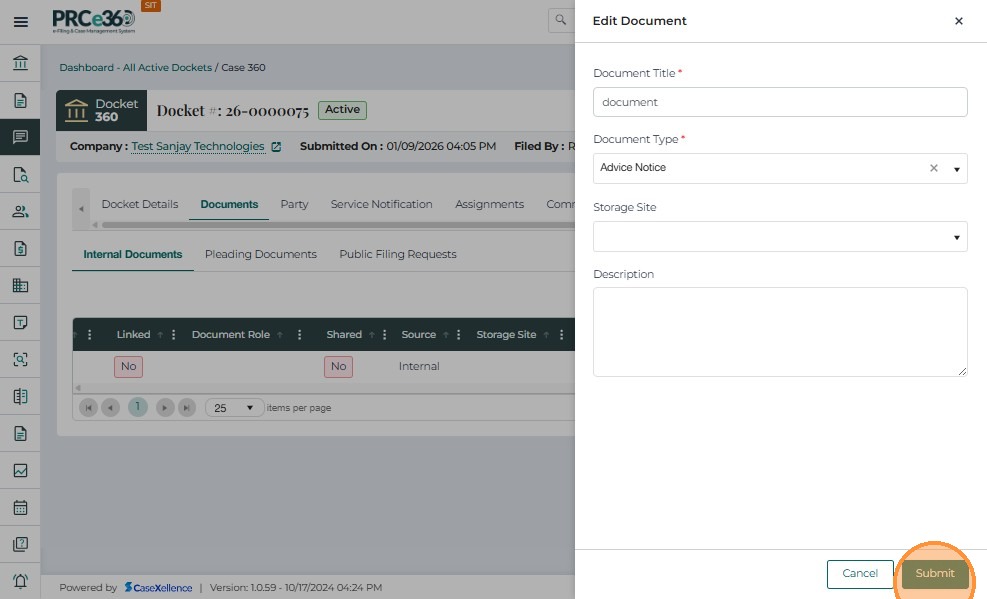This screenshot has width=987, height=599.
Task: Open Test Sanjay Technologies company link
Action: [x=198, y=147]
